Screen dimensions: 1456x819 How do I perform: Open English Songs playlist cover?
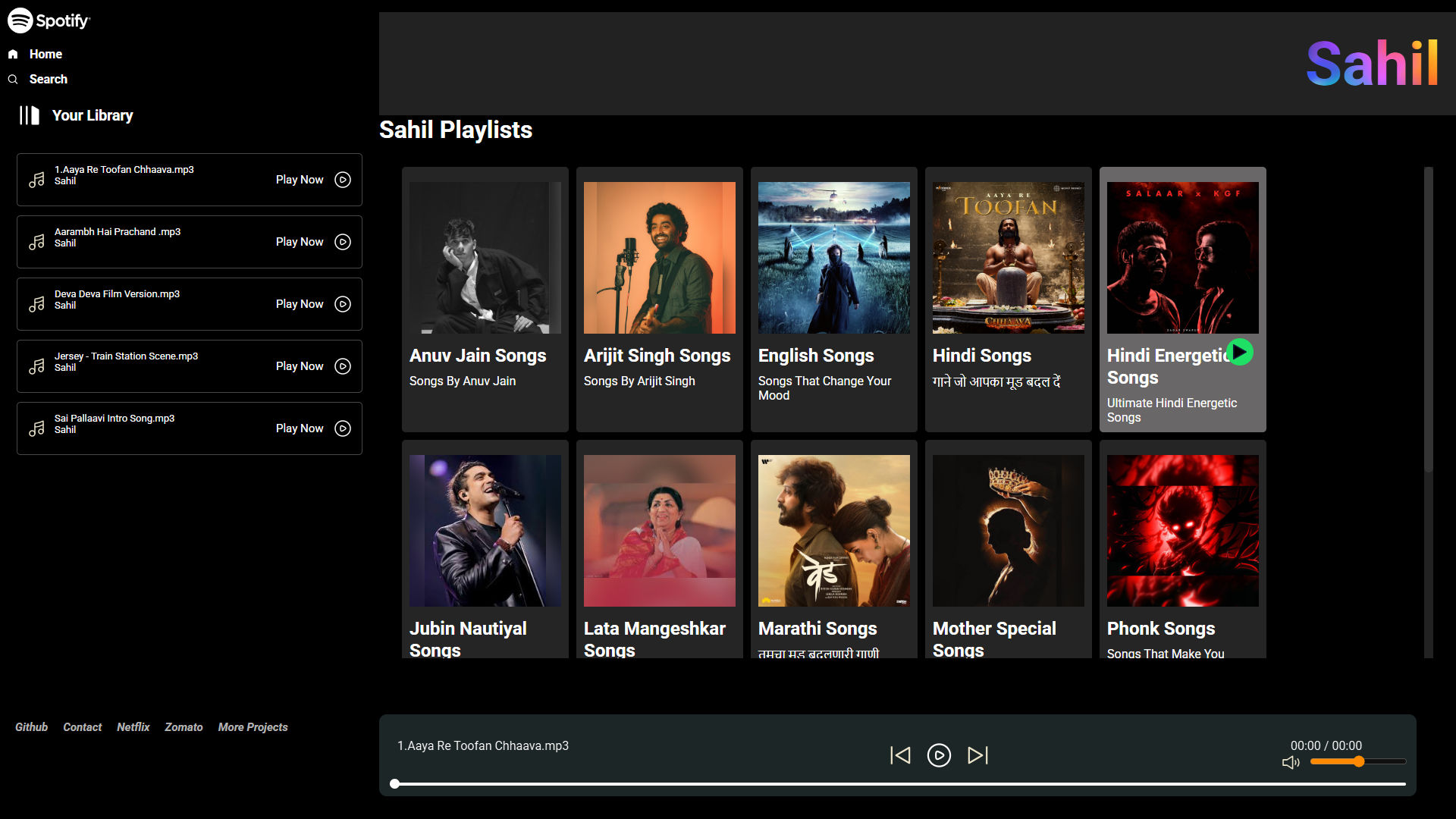coord(834,258)
